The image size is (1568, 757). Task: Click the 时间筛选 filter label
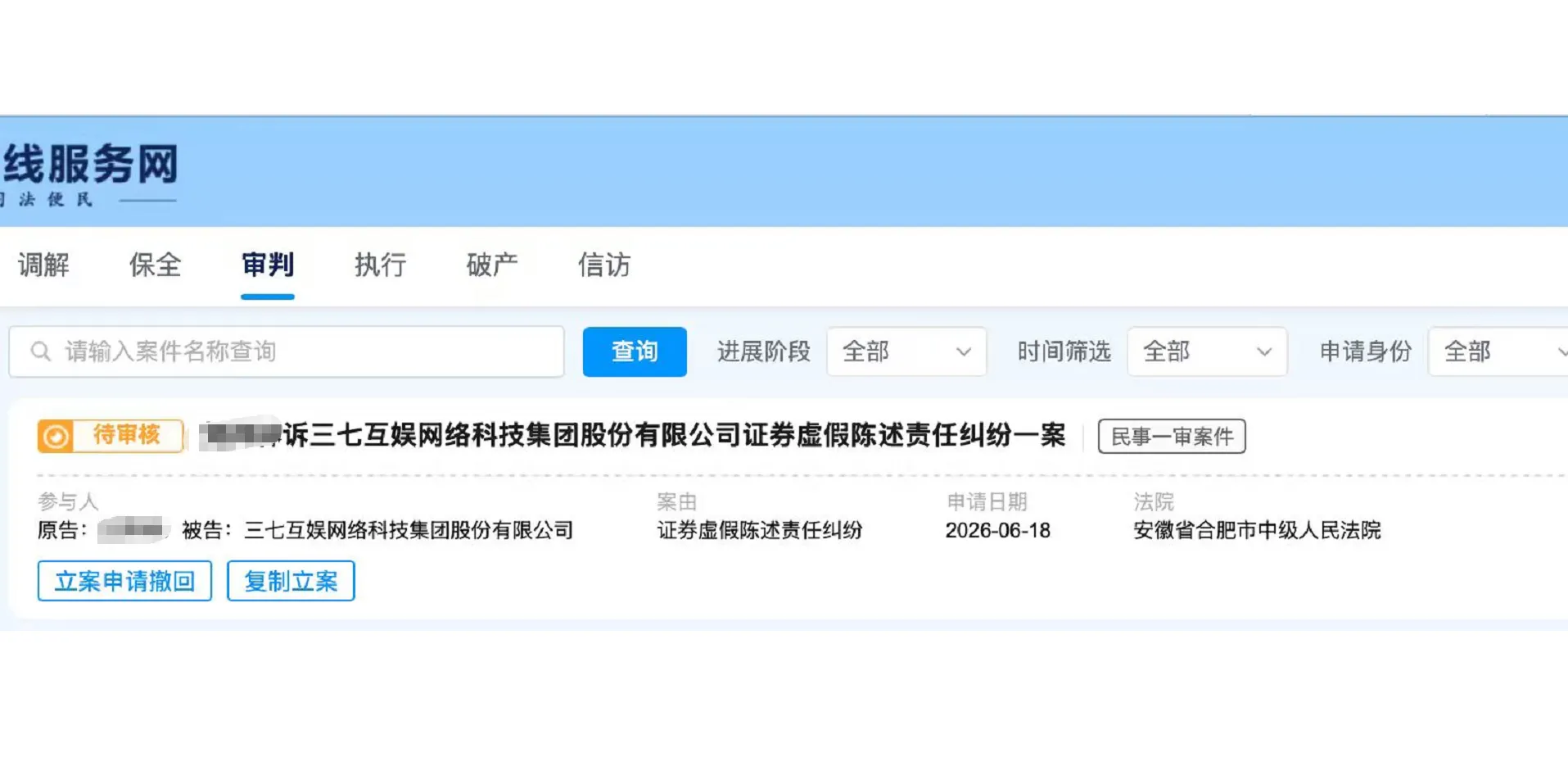[1064, 351]
